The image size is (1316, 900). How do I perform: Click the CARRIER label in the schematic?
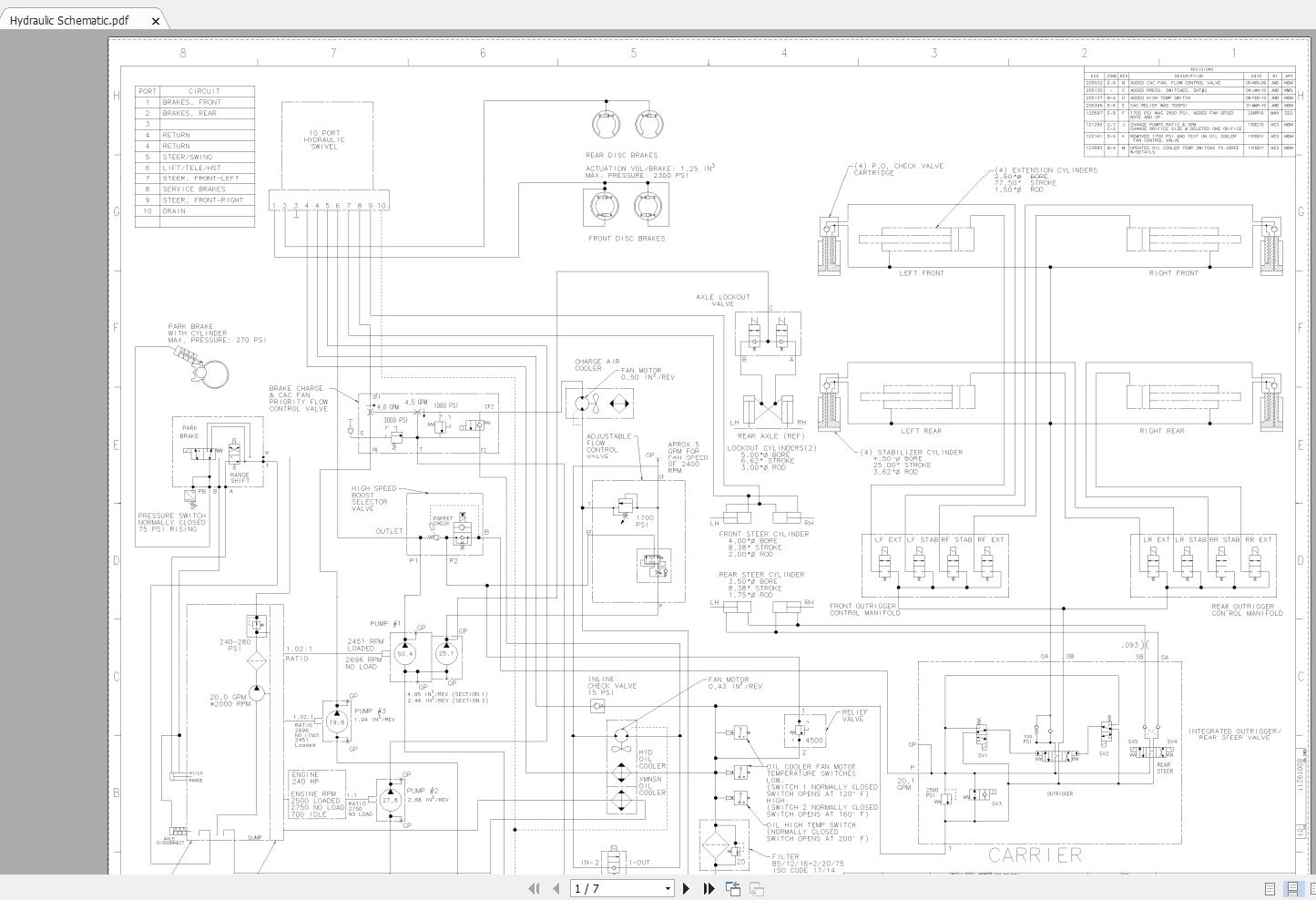click(1035, 854)
